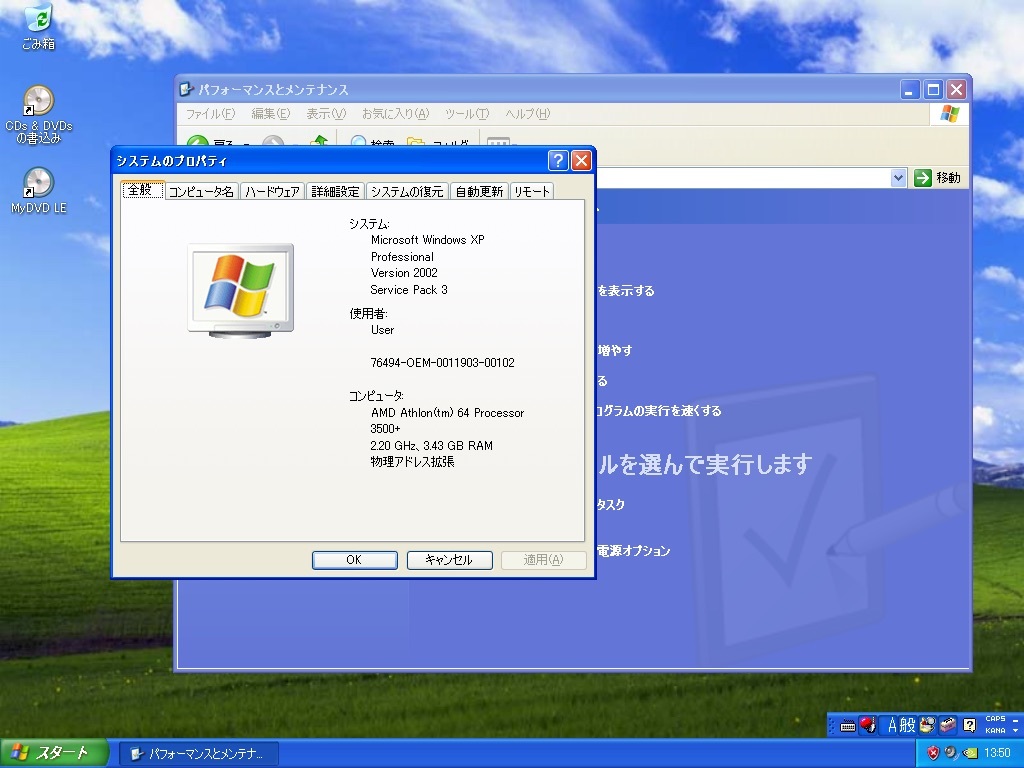
Task: Click inside the explorer address bar field
Action: pos(743,178)
